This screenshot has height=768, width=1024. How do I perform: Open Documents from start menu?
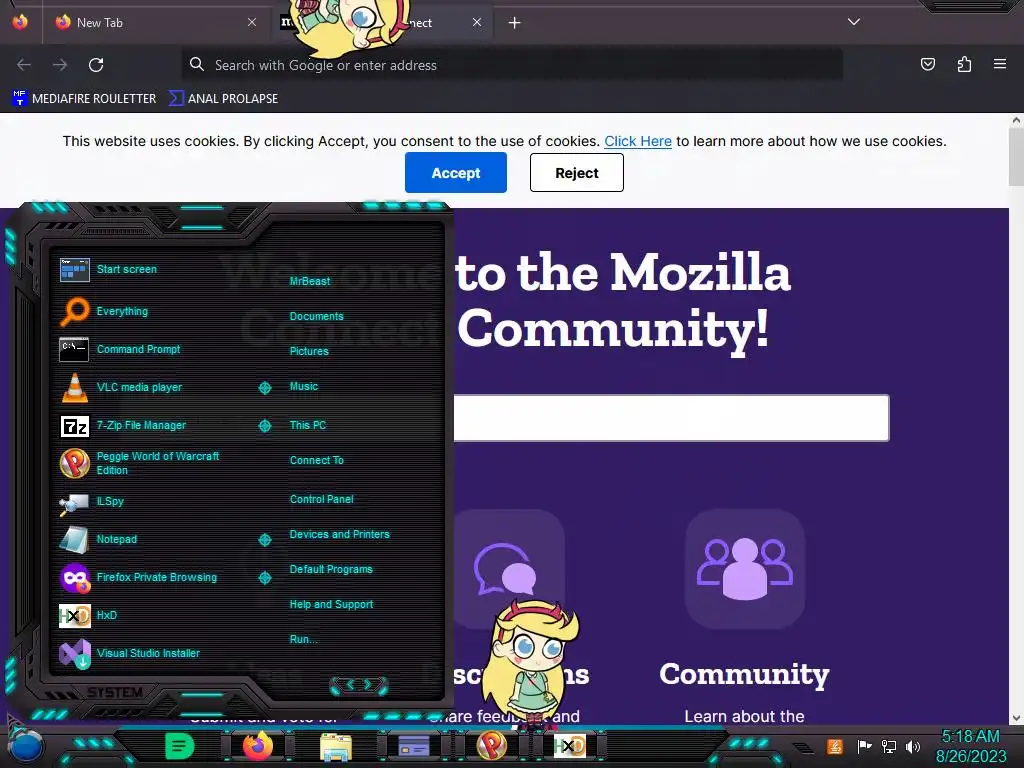pos(316,316)
